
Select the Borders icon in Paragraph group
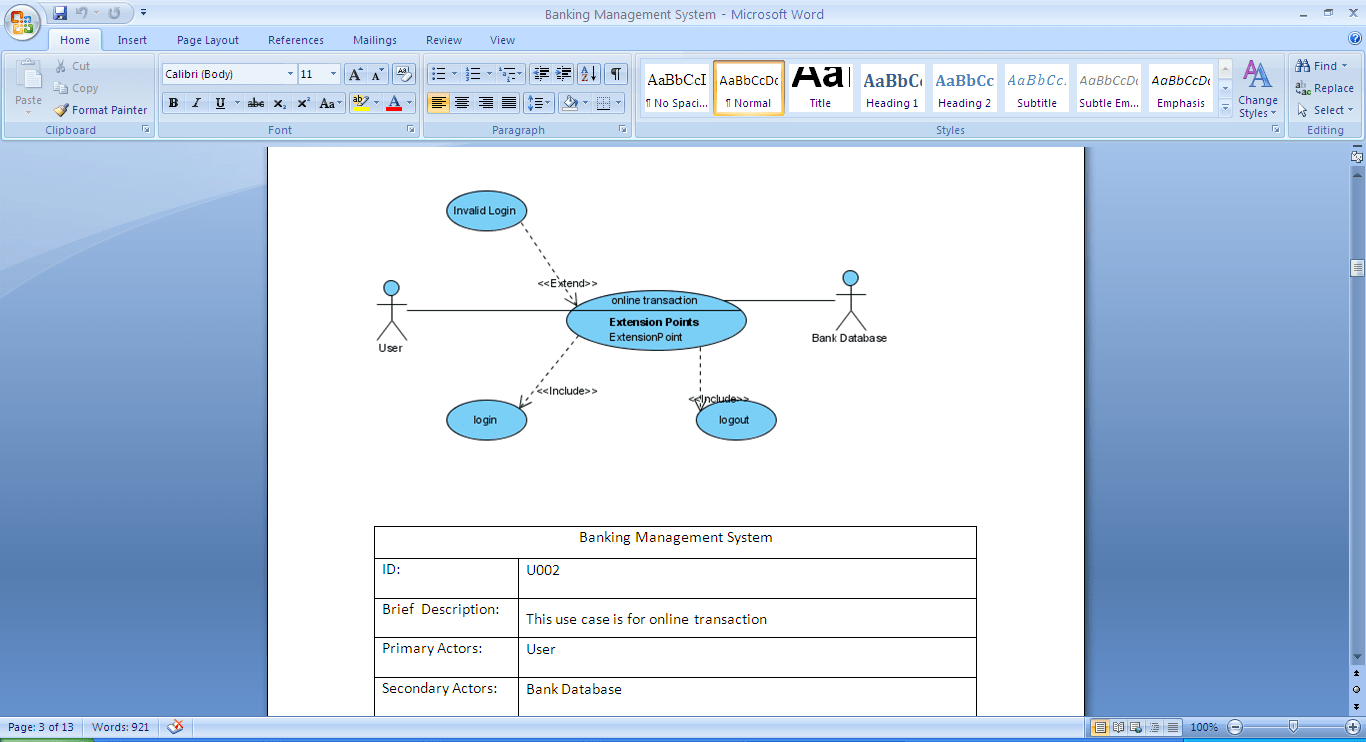point(604,103)
